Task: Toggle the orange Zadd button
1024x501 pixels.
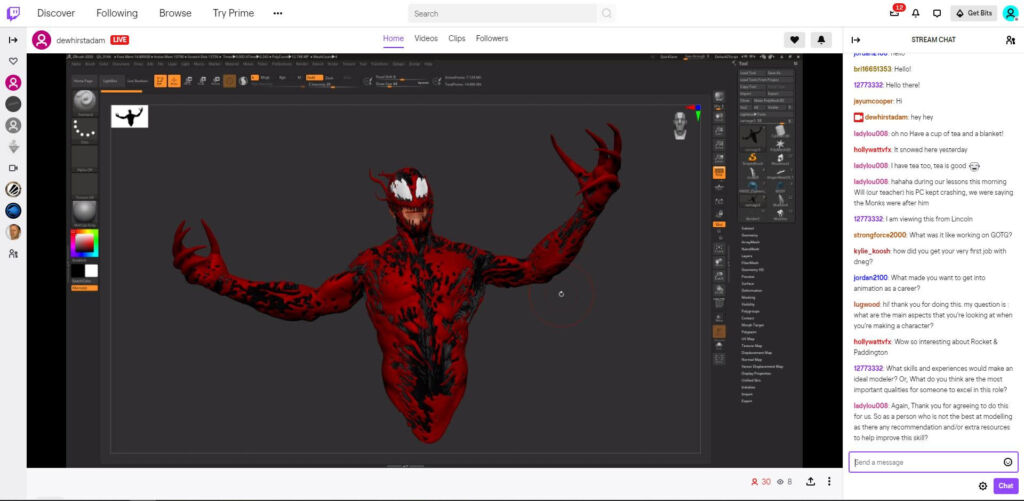Action: pyautogui.click(x=314, y=77)
